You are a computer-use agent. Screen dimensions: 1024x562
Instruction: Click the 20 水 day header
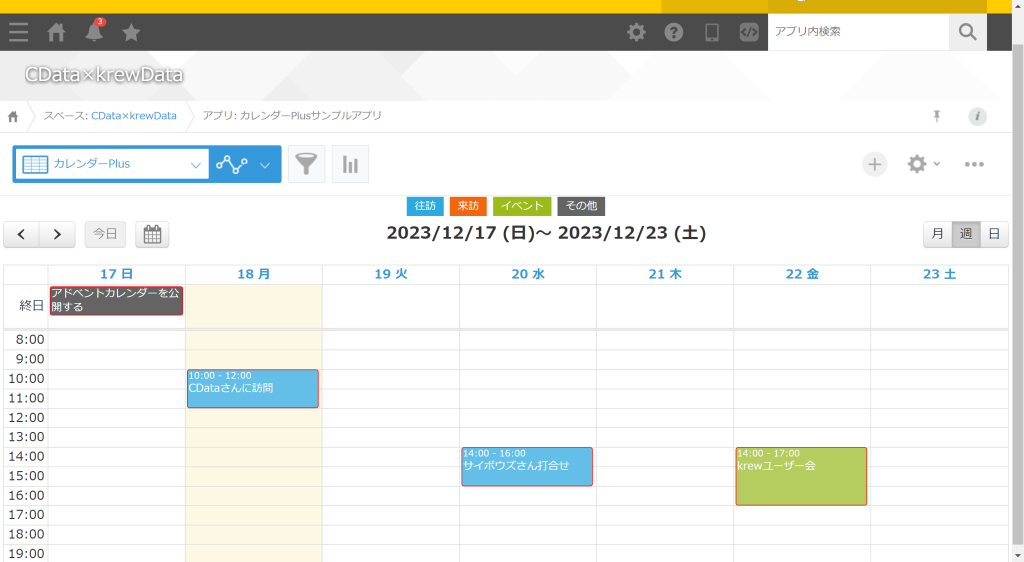click(528, 274)
